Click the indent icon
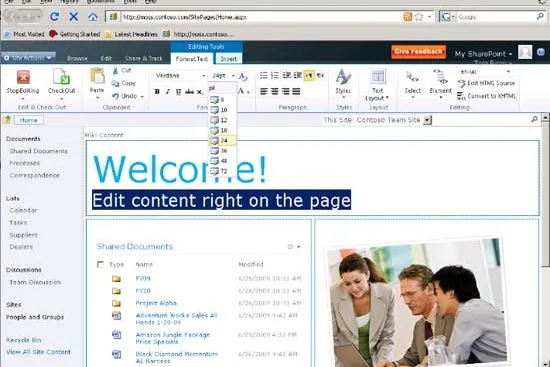The height and width of the screenshot is (367, 550). (297, 75)
